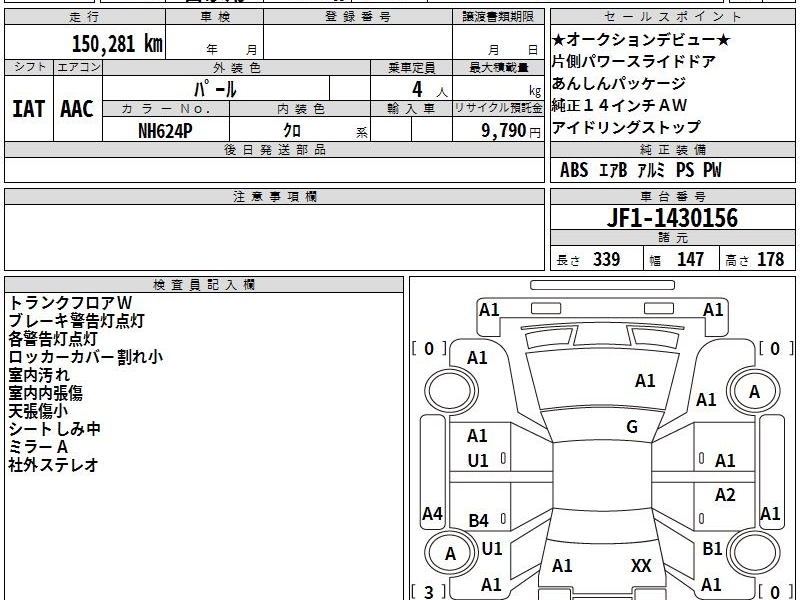This screenshot has width=800, height=600.
Task: Select the ロッカーカバー割れ小 note
Action: (x=86, y=357)
